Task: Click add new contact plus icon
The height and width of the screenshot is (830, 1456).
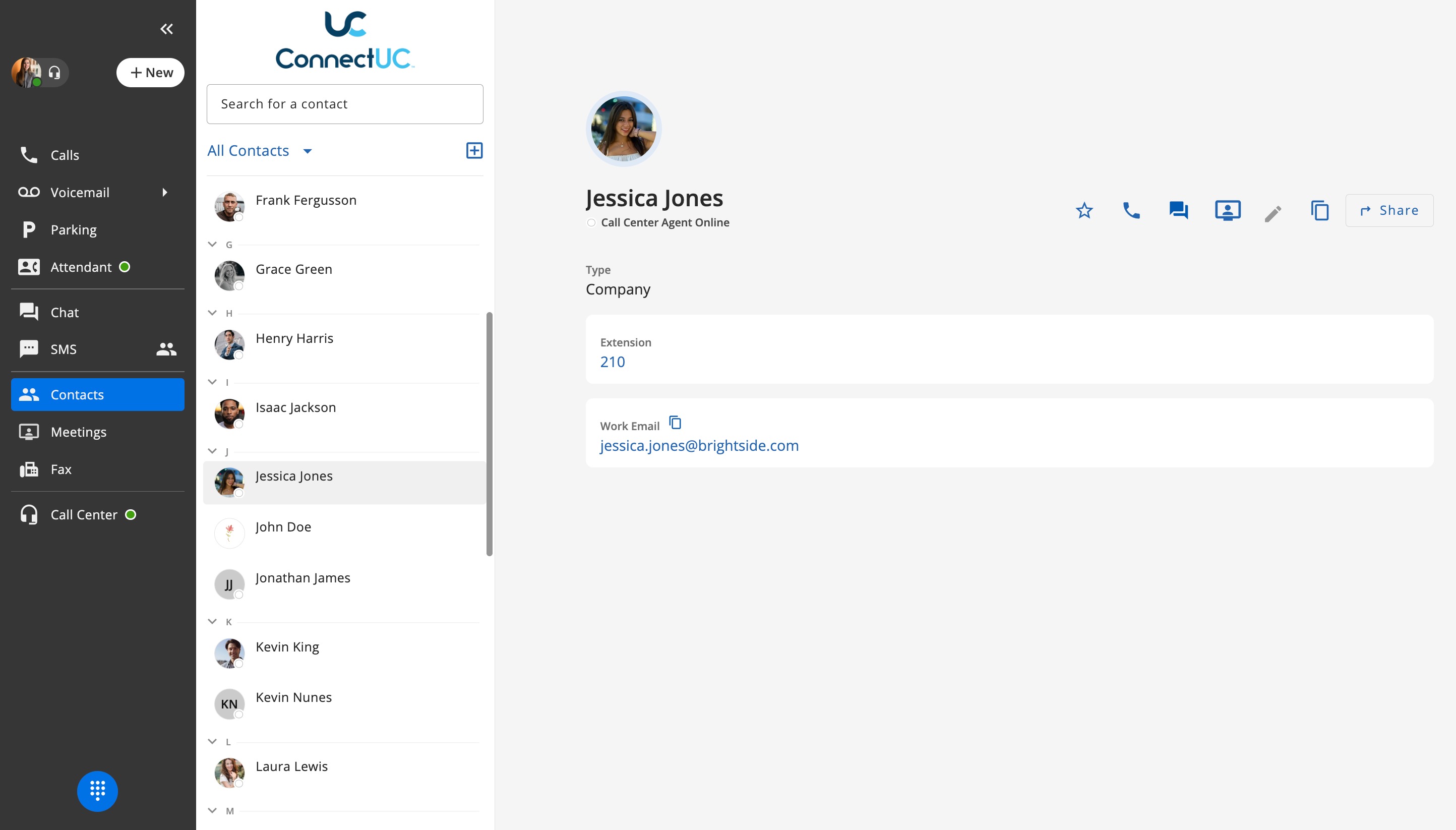Action: 474,150
